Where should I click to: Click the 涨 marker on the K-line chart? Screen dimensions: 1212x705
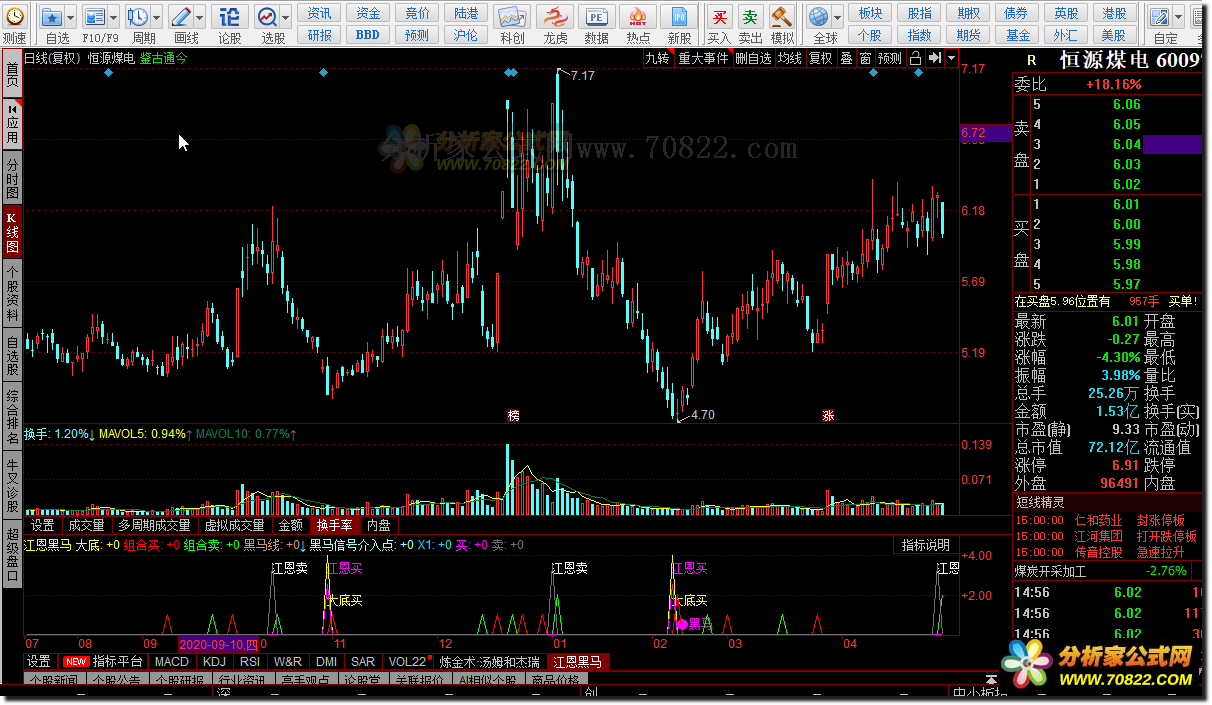coord(828,414)
